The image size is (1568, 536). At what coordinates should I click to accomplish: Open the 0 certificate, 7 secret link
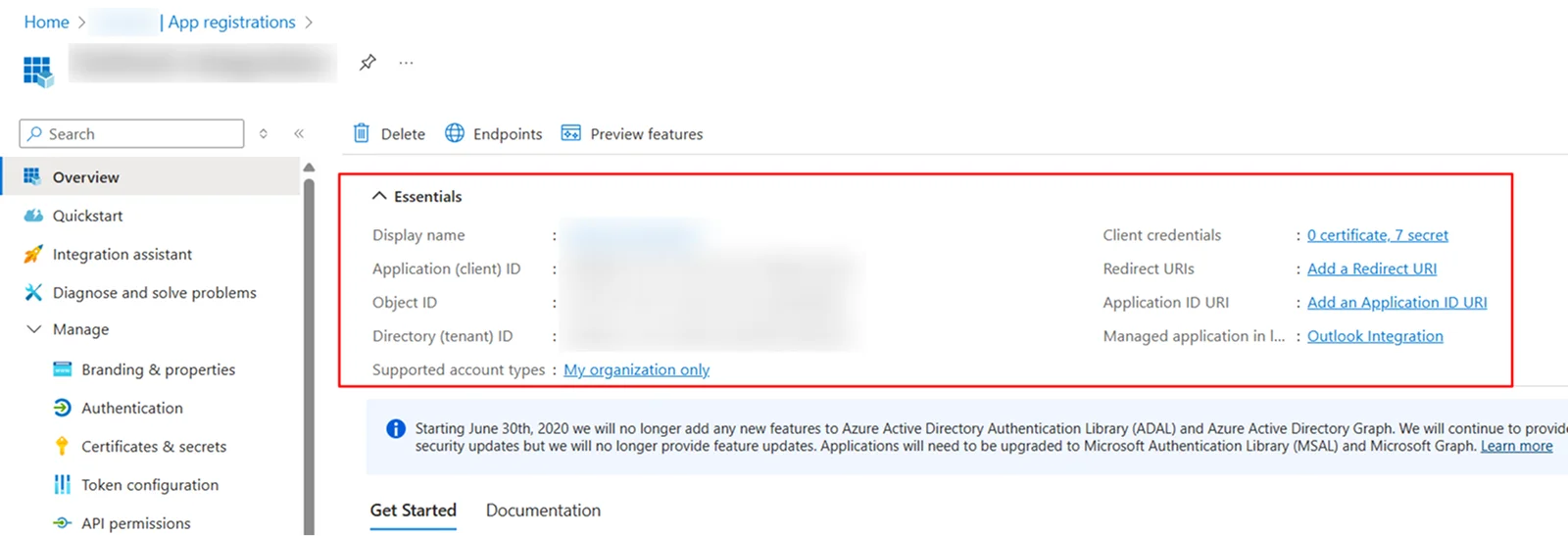coord(1377,235)
